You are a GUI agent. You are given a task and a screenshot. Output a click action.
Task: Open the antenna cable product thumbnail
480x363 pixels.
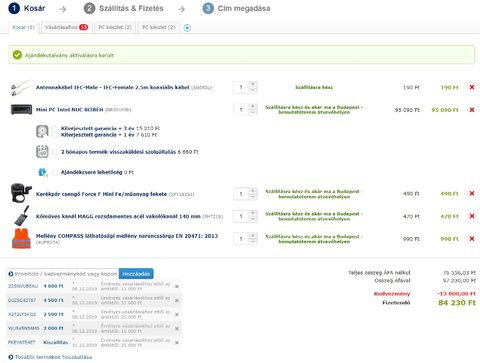coord(21,87)
